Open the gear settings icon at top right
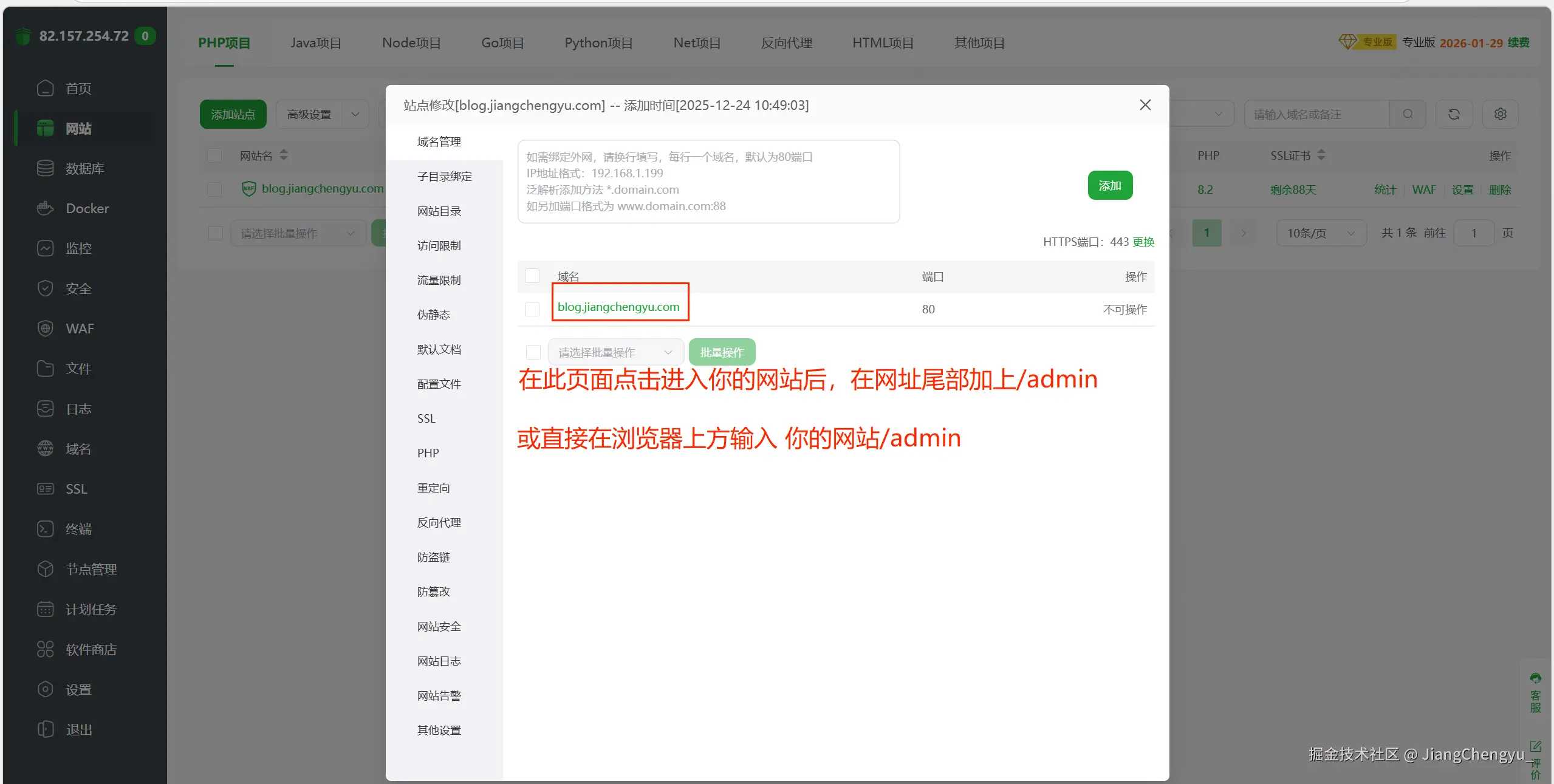This screenshot has height=784, width=1554. click(x=1500, y=114)
